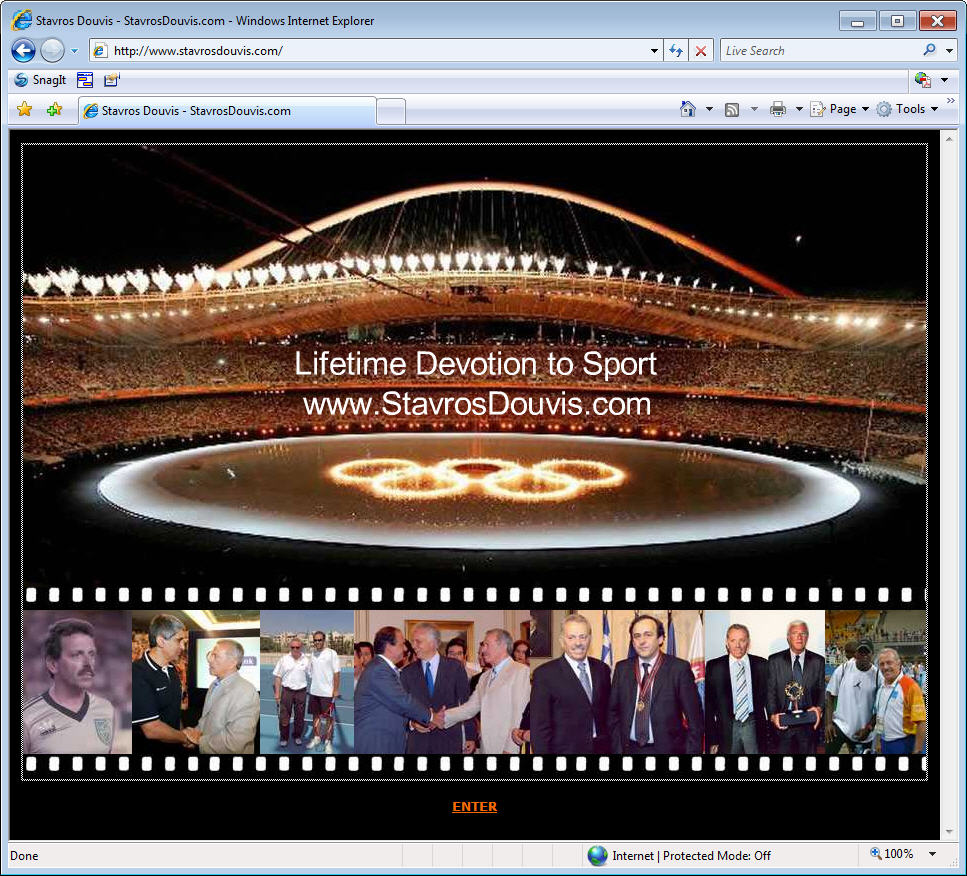Image resolution: width=967 pixels, height=876 pixels.
Task: Show more command bar items chevron
Action: (951, 101)
